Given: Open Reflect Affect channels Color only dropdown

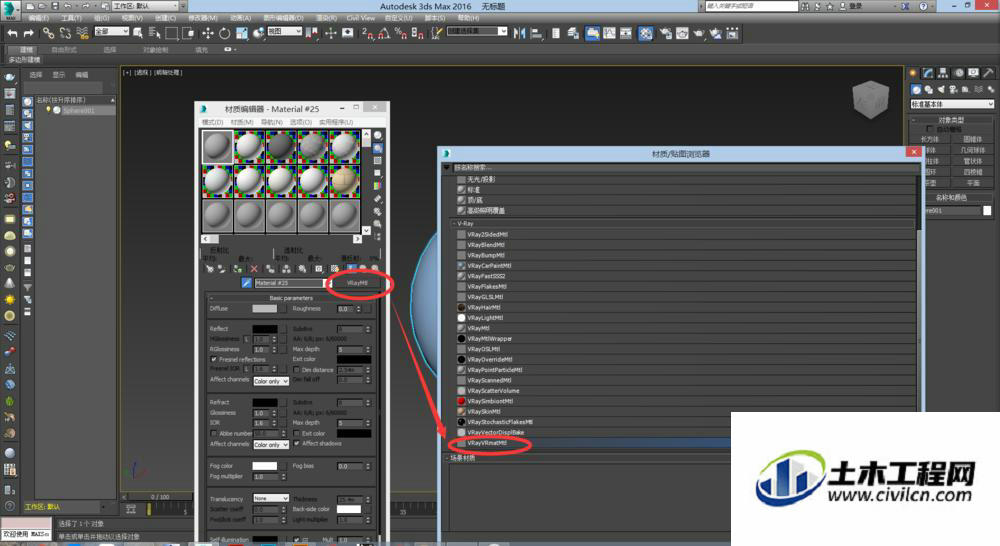Looking at the screenshot, I should click(271, 381).
